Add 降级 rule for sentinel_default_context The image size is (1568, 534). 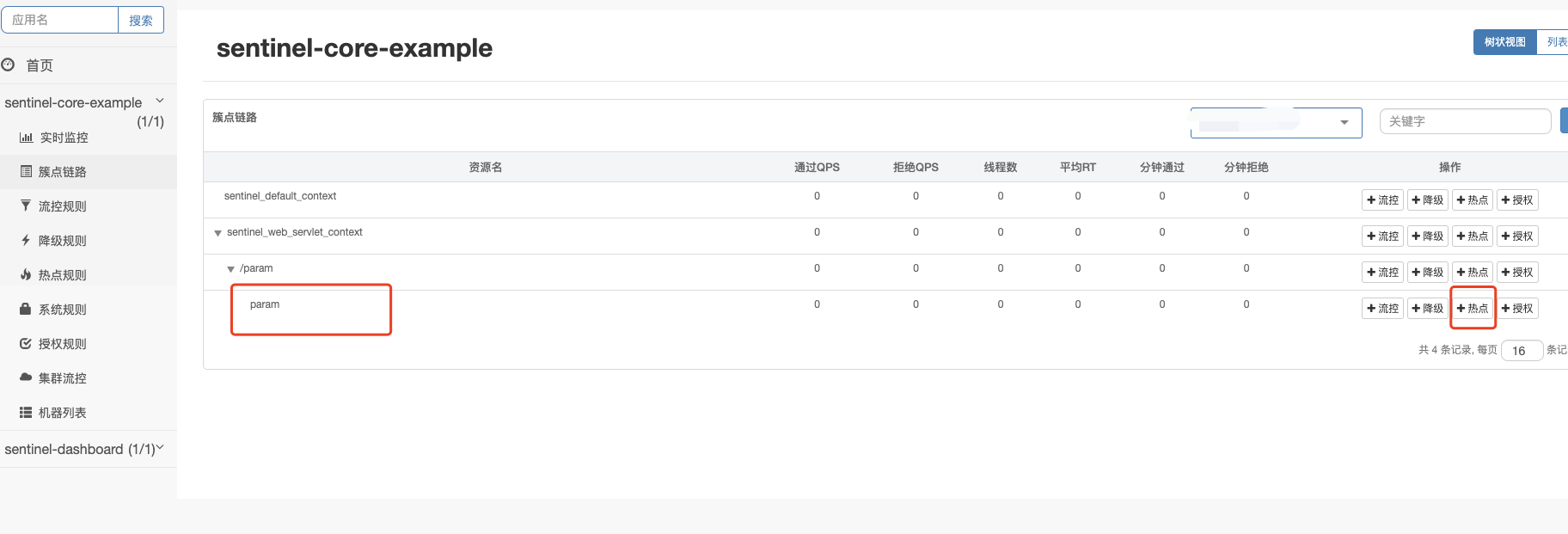point(1427,200)
